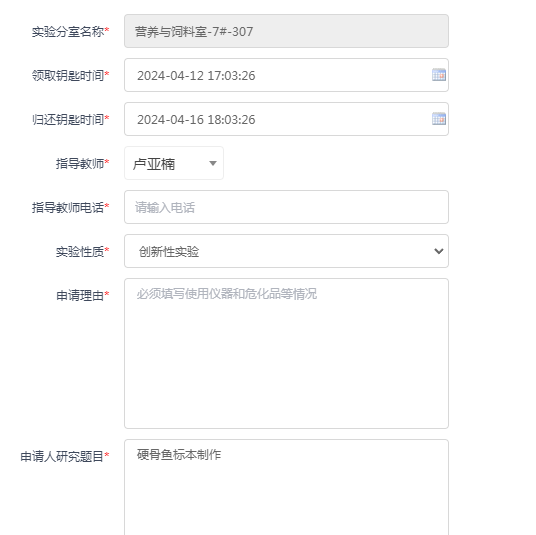The image size is (536, 535).
Task: Focus the 请输入电话 phone input
Action: point(286,207)
